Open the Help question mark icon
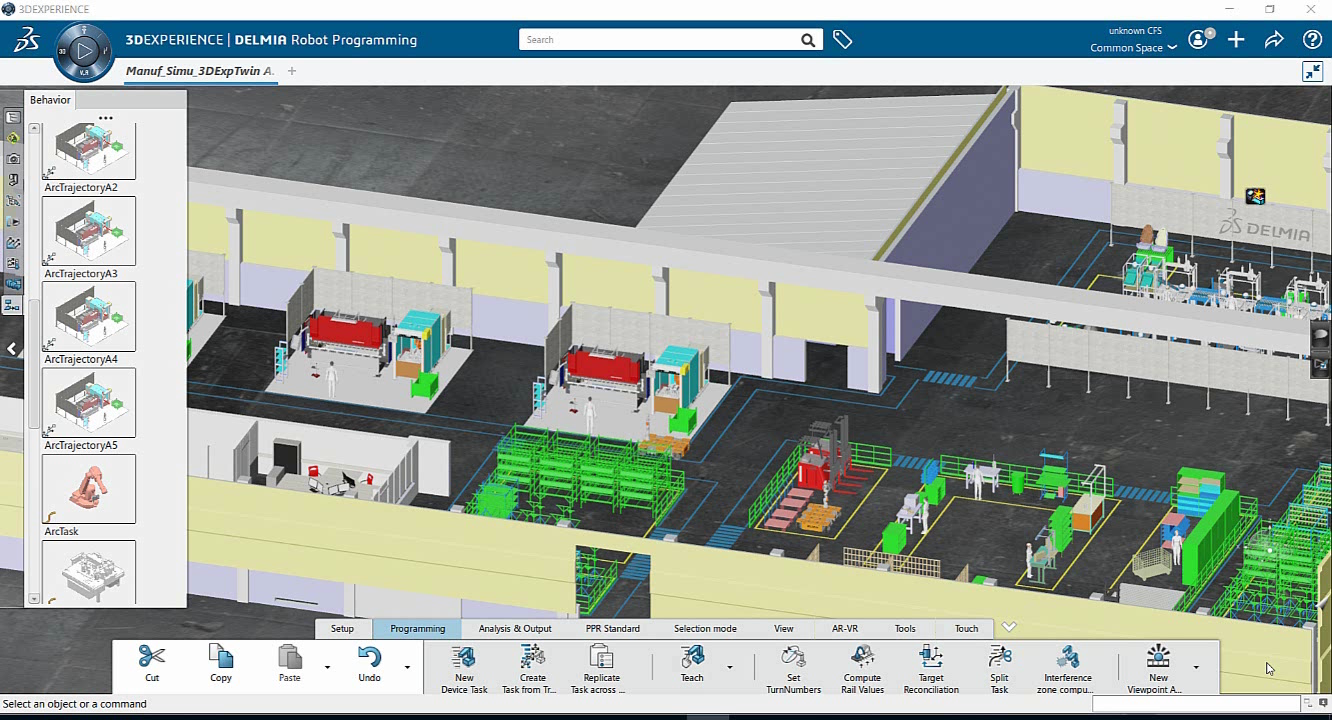Screen dimensions: 1332x720 click(x=1312, y=40)
